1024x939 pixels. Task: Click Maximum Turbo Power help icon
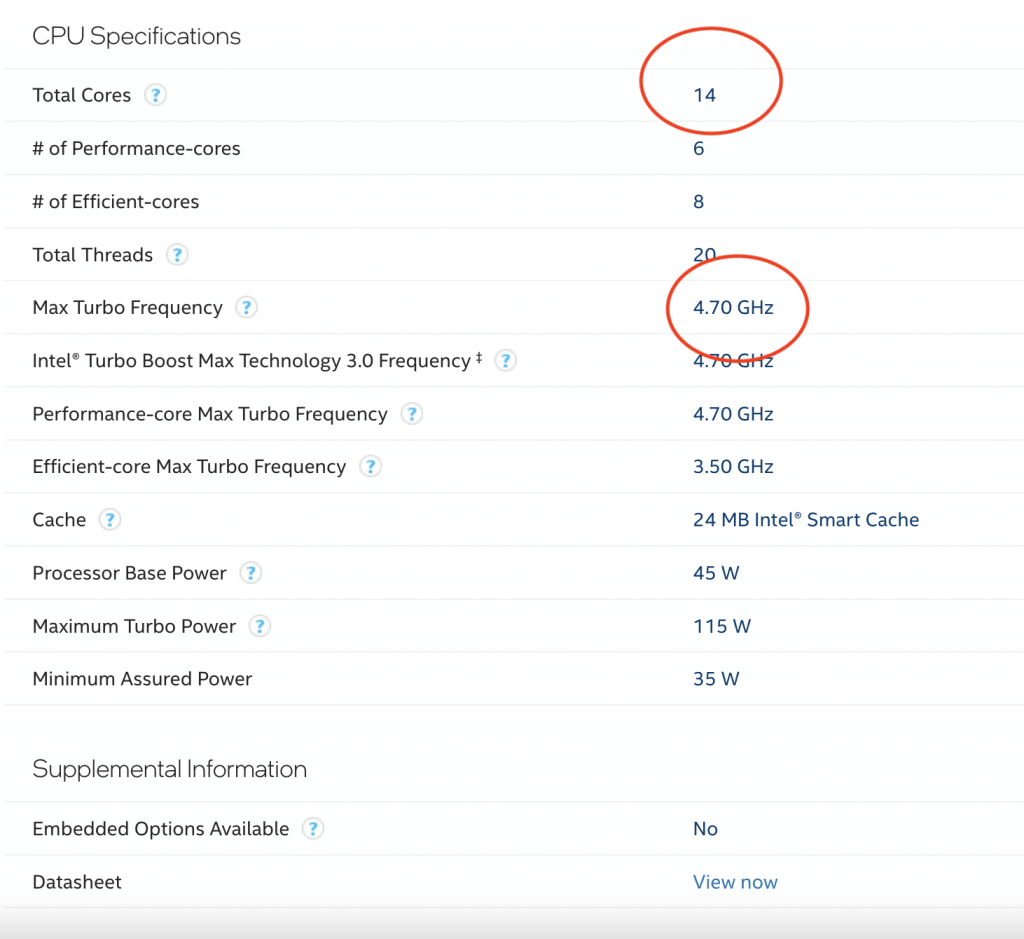pyautogui.click(x=260, y=626)
